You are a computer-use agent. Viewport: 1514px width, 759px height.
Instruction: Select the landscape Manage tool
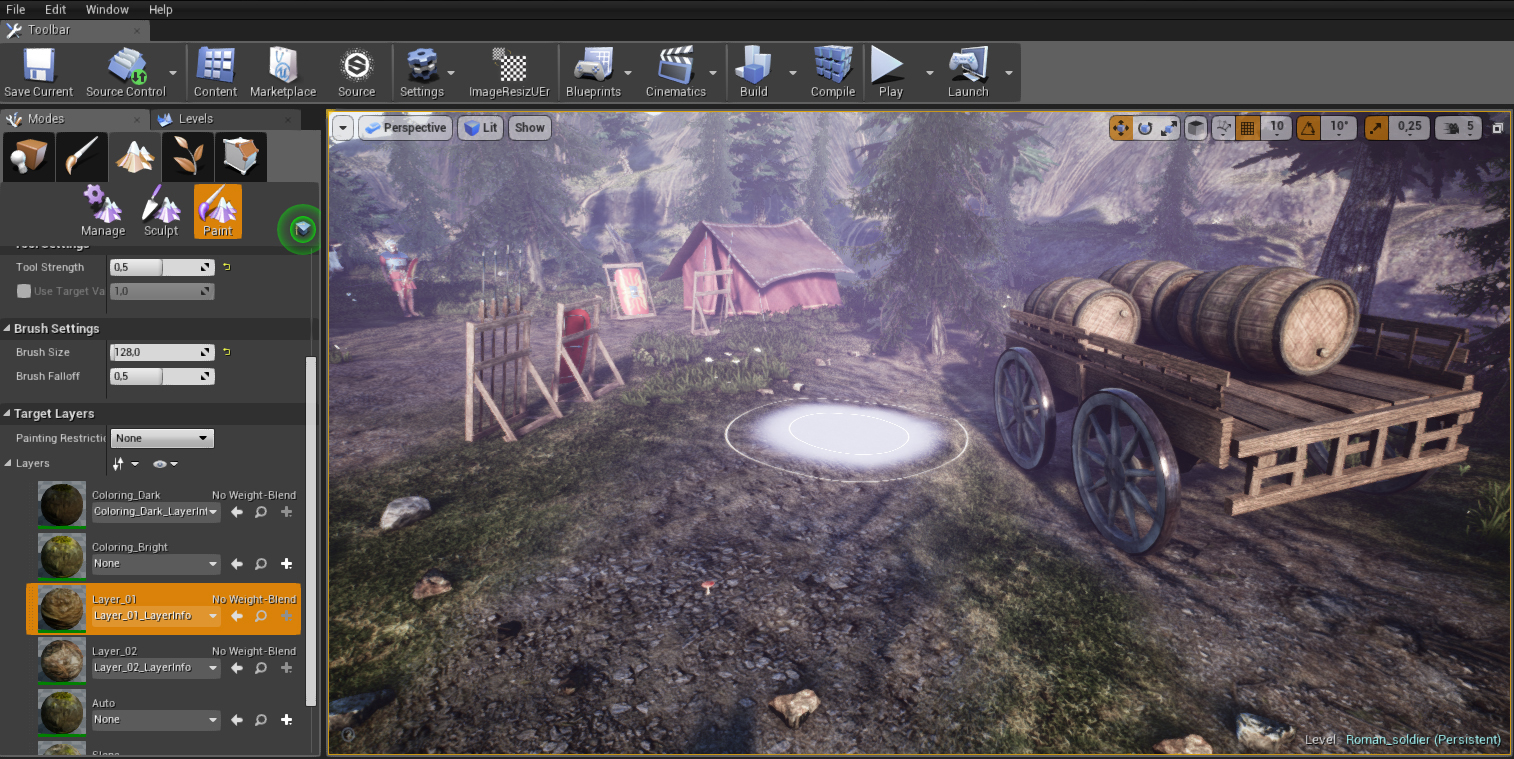(103, 211)
